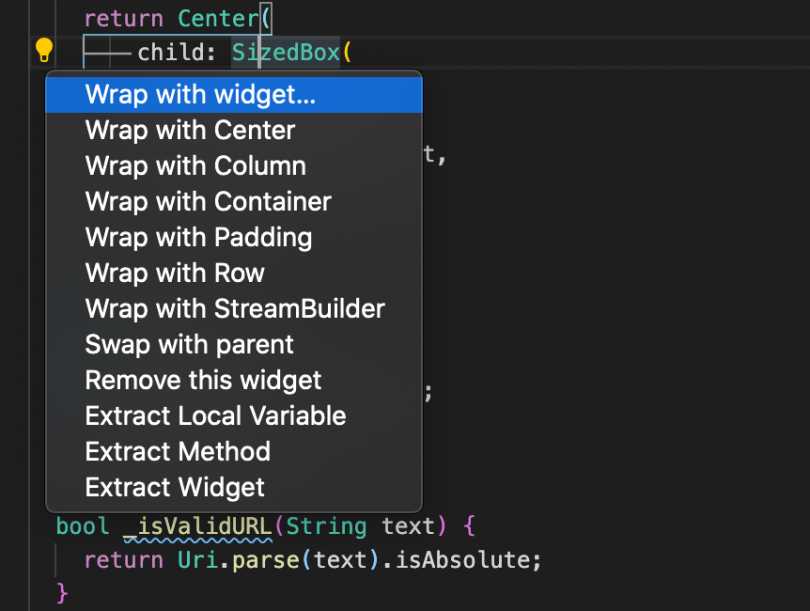810x611 pixels.
Task: Choose "Wrap with Center" option
Action: click(x=189, y=130)
